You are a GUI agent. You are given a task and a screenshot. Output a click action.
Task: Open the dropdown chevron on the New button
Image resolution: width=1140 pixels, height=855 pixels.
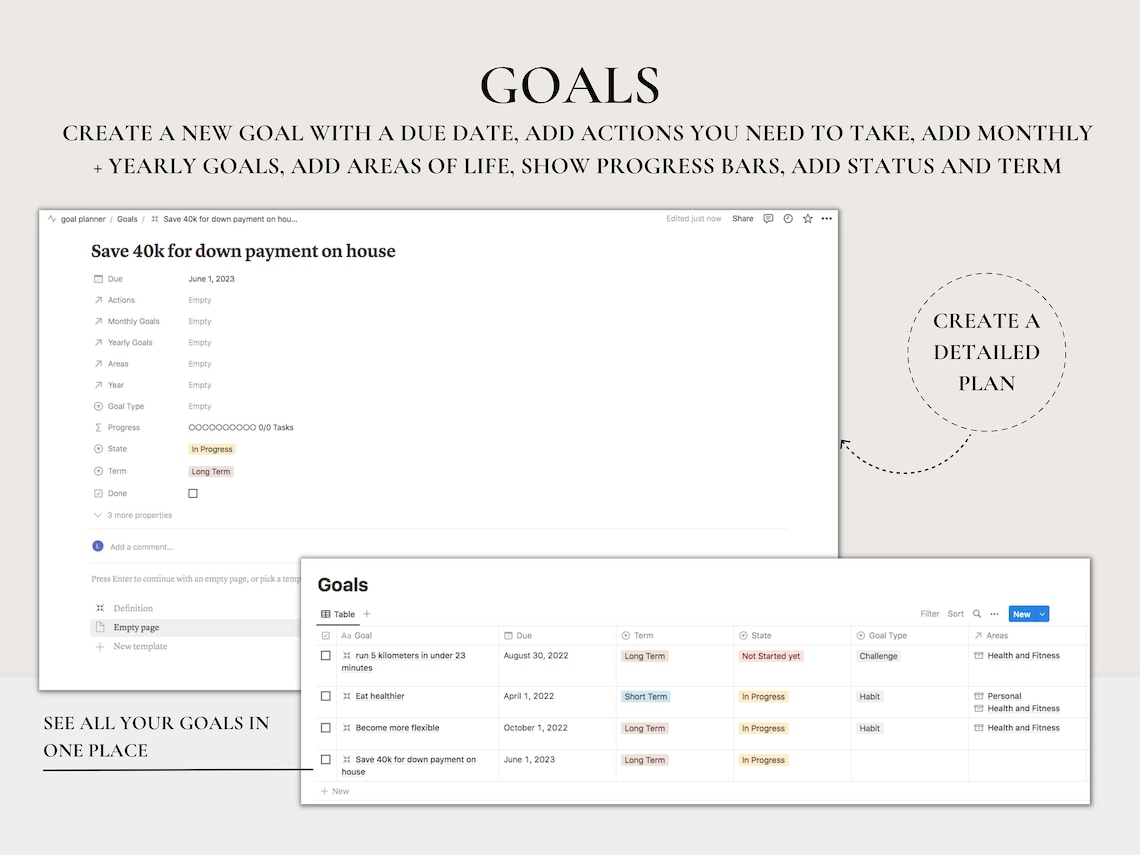tap(1040, 613)
